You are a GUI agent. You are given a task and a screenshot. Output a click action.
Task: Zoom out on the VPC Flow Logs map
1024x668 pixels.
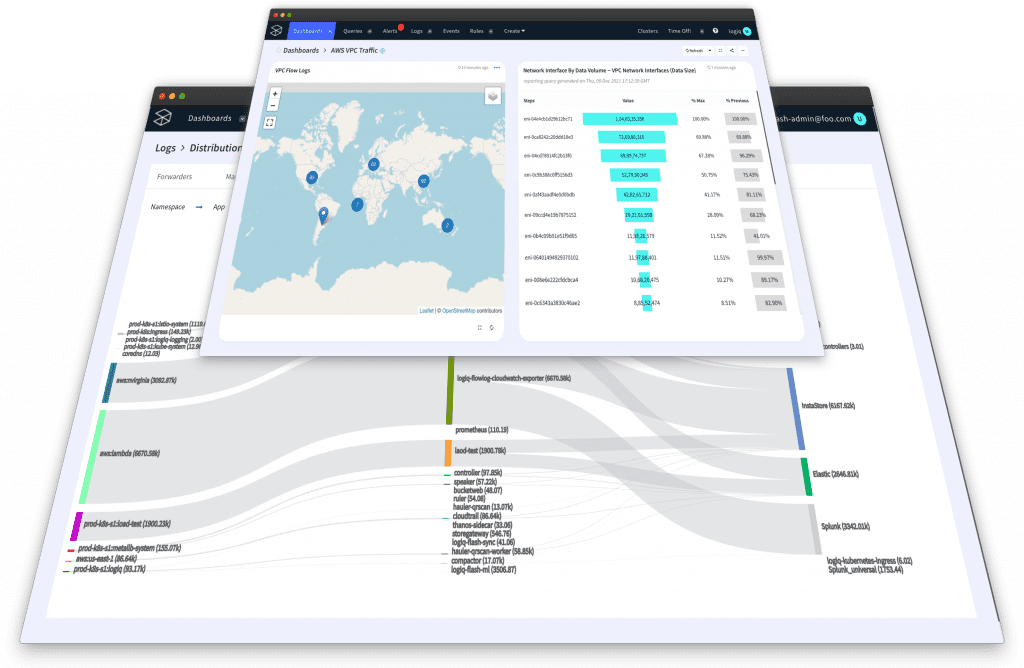(x=274, y=105)
